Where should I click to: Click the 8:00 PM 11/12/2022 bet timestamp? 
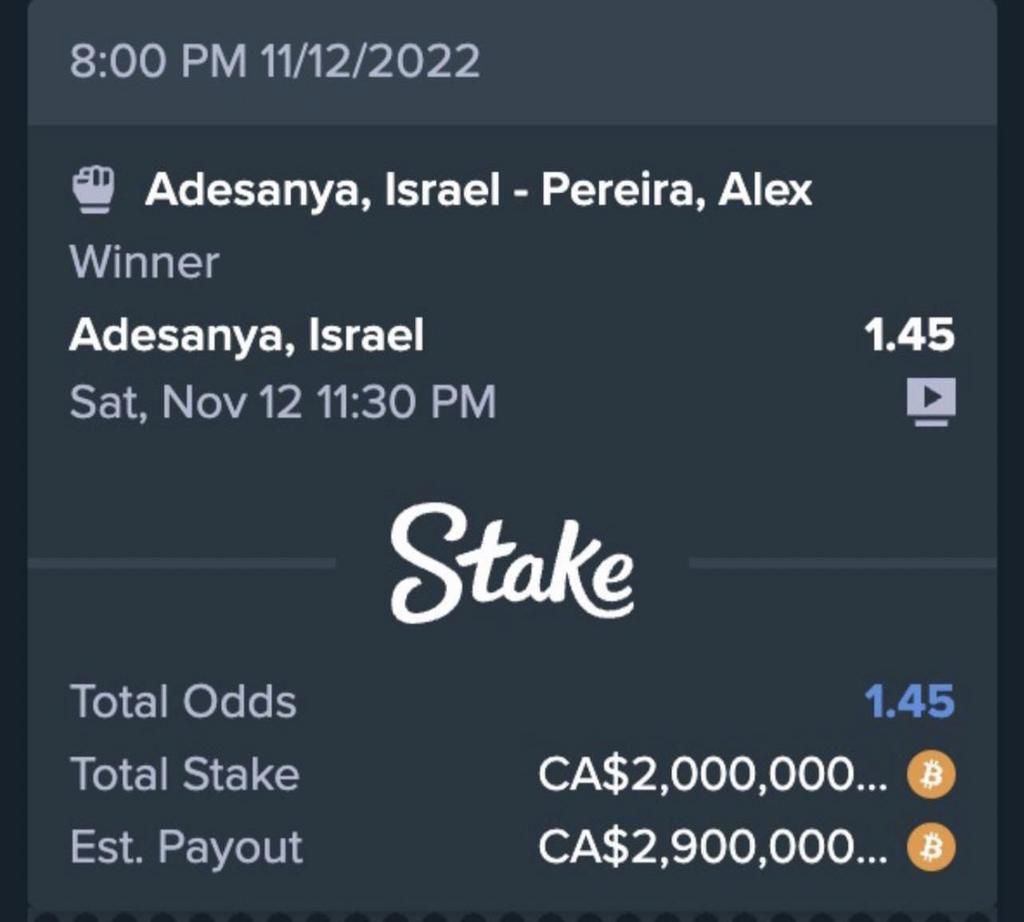click(x=275, y=61)
